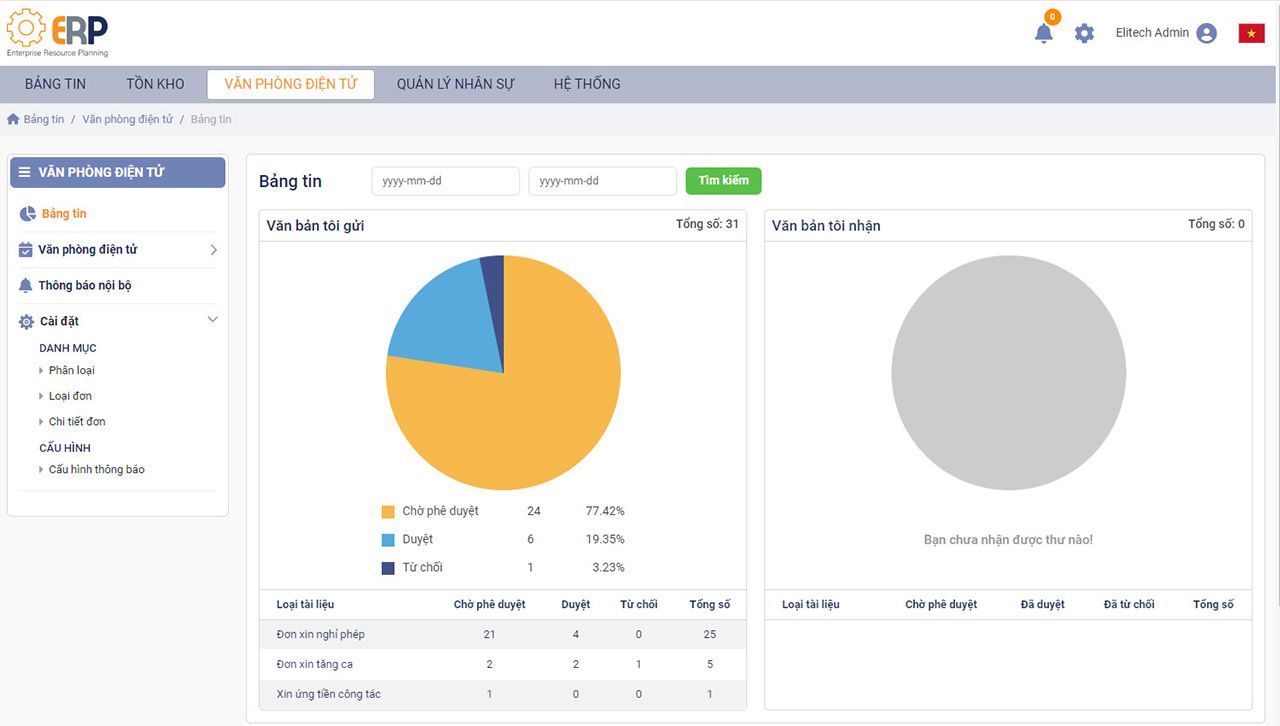Click the Tổng số: 0 label
This screenshot has height=726, width=1280.
coord(1216,224)
